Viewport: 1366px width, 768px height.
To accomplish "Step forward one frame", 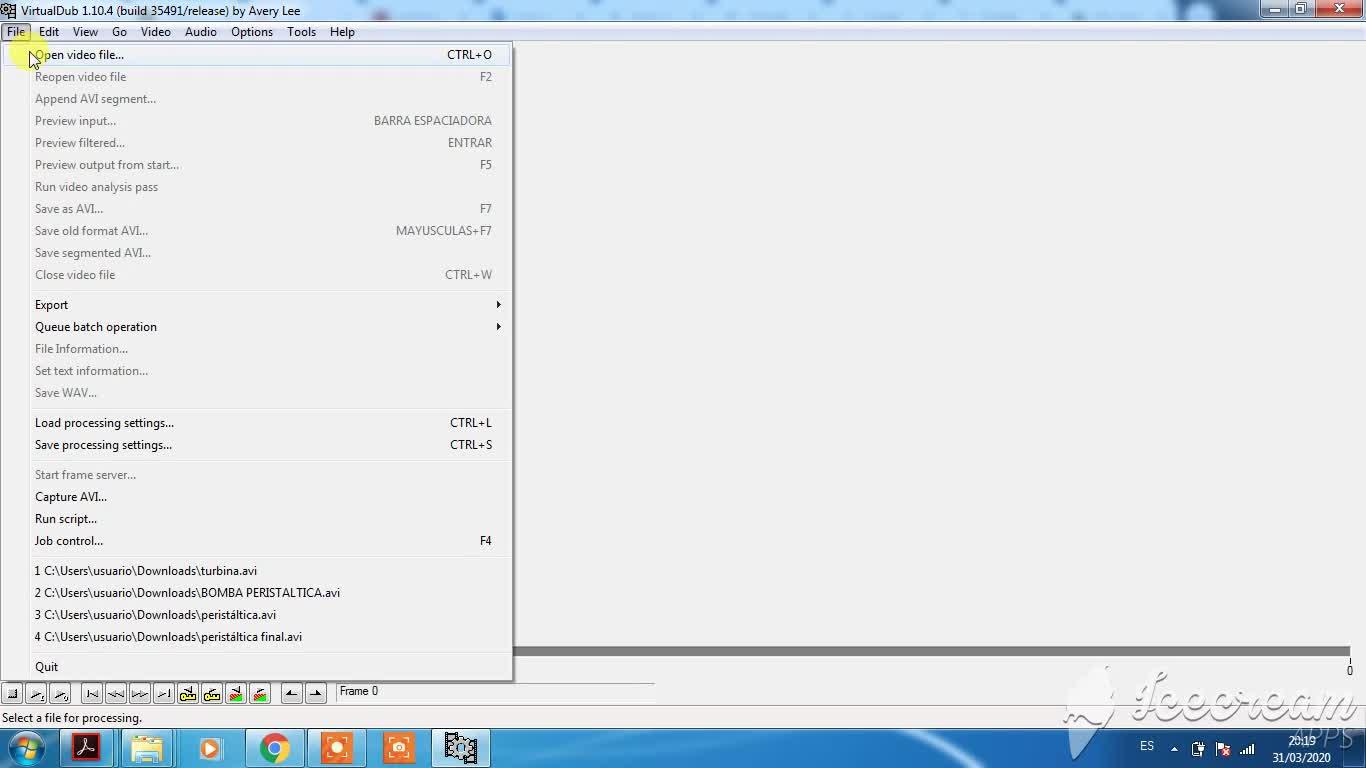I will pyautogui.click(x=140, y=693).
